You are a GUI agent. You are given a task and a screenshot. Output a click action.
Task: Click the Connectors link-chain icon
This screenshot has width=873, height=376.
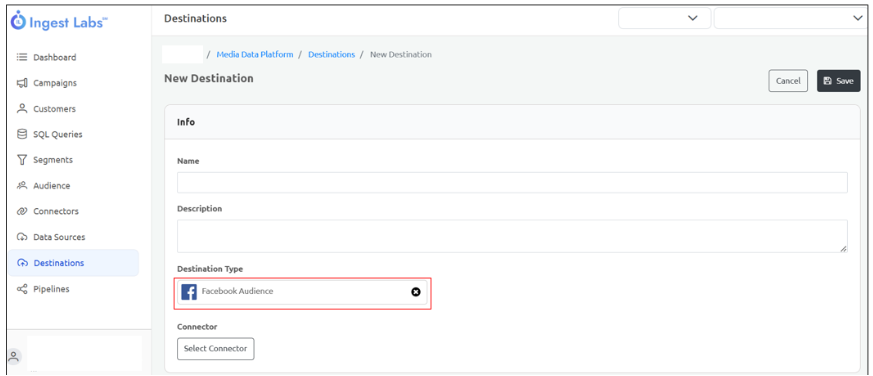pos(22,211)
